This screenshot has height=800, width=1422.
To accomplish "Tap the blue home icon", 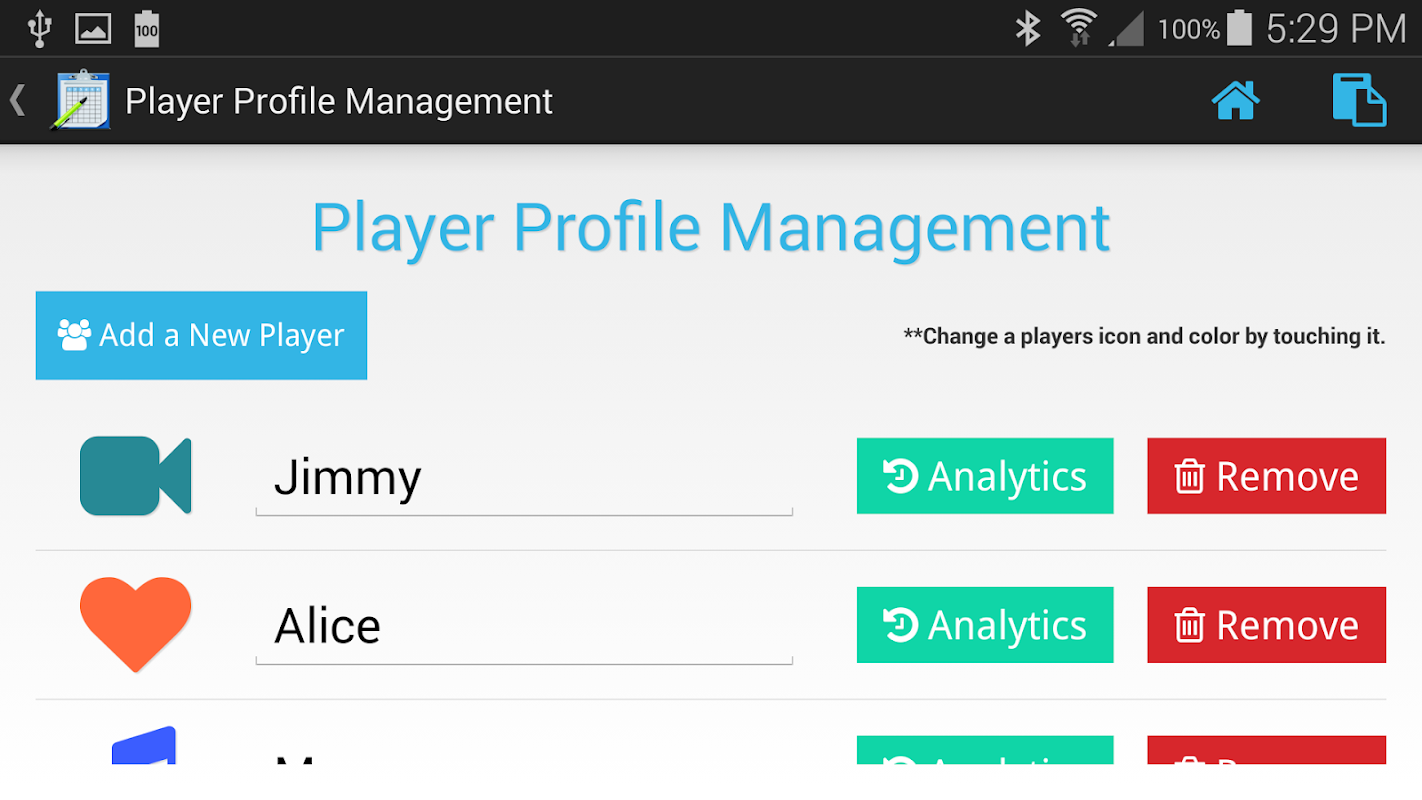I will (x=1235, y=101).
